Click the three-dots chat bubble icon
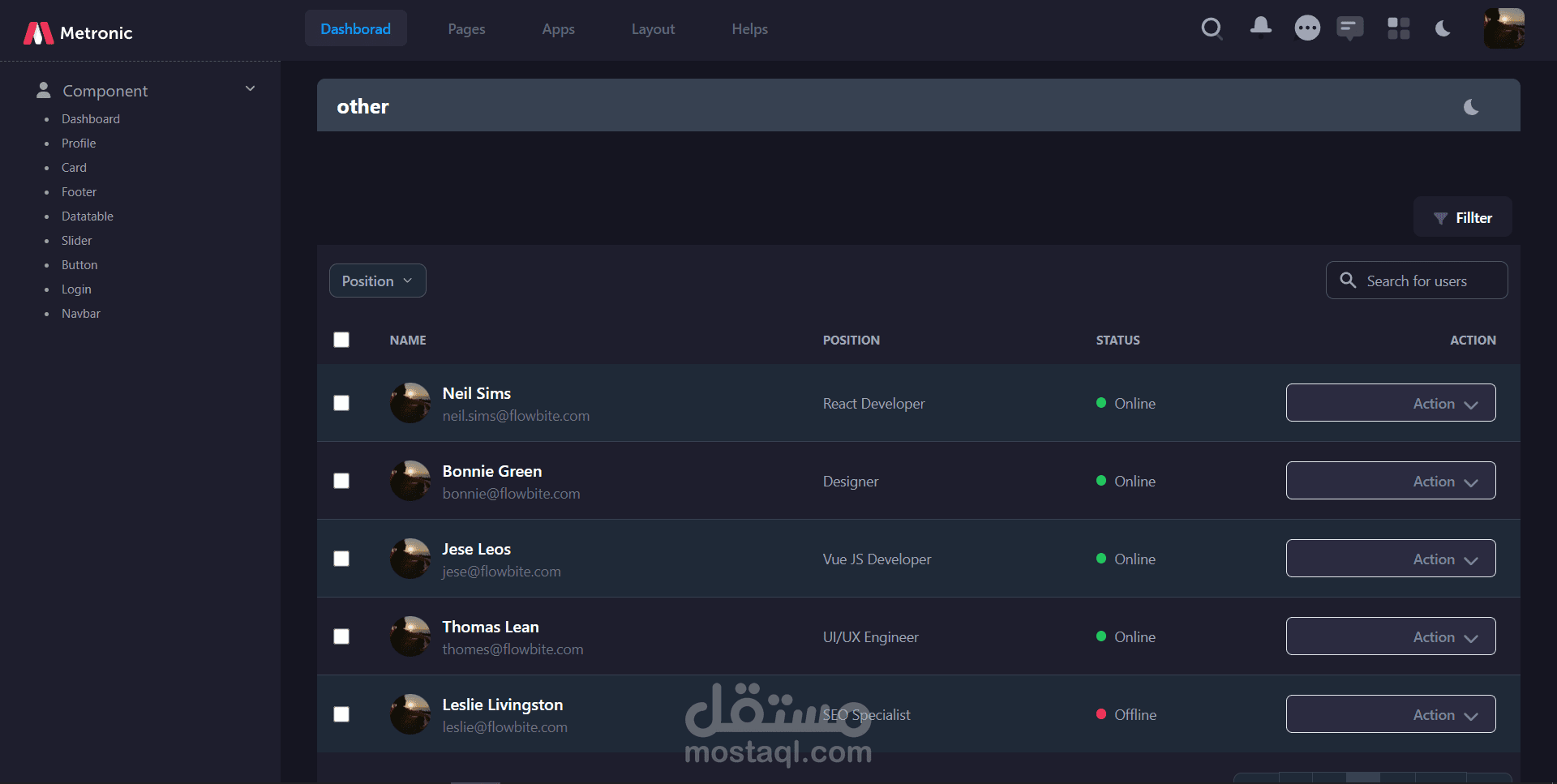 pos(1306,28)
